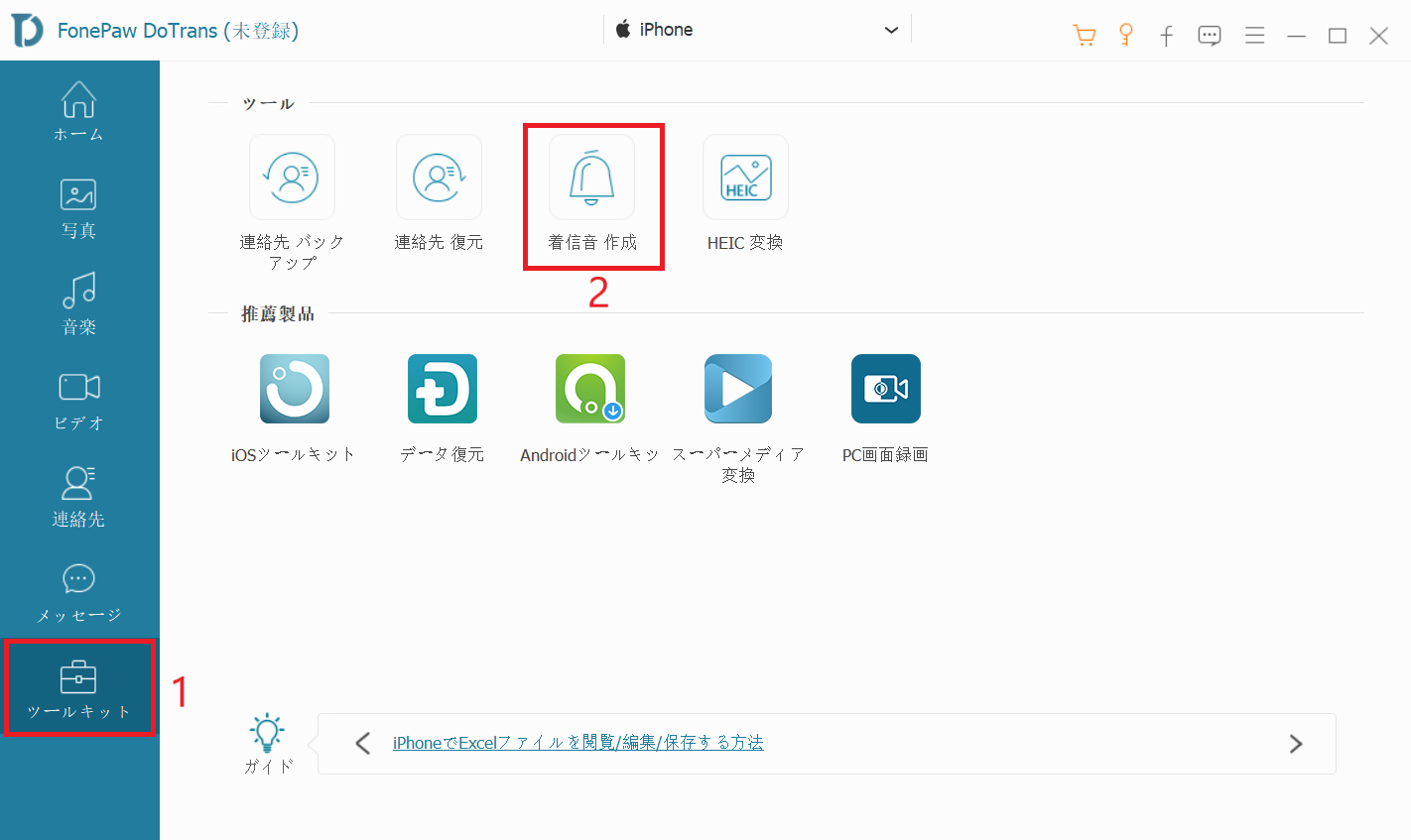Click the key registration icon

1126,35
